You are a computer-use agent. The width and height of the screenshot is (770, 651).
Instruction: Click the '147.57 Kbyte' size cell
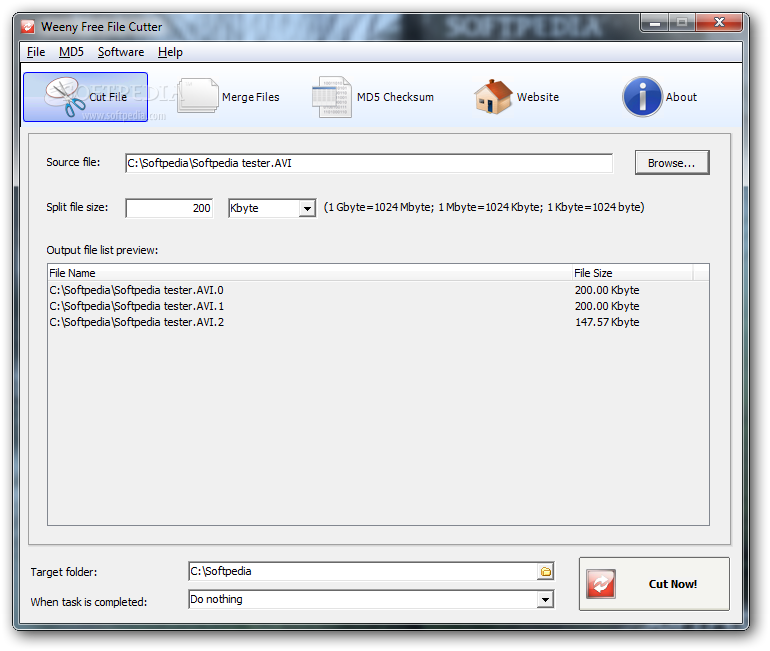pyautogui.click(x=607, y=322)
